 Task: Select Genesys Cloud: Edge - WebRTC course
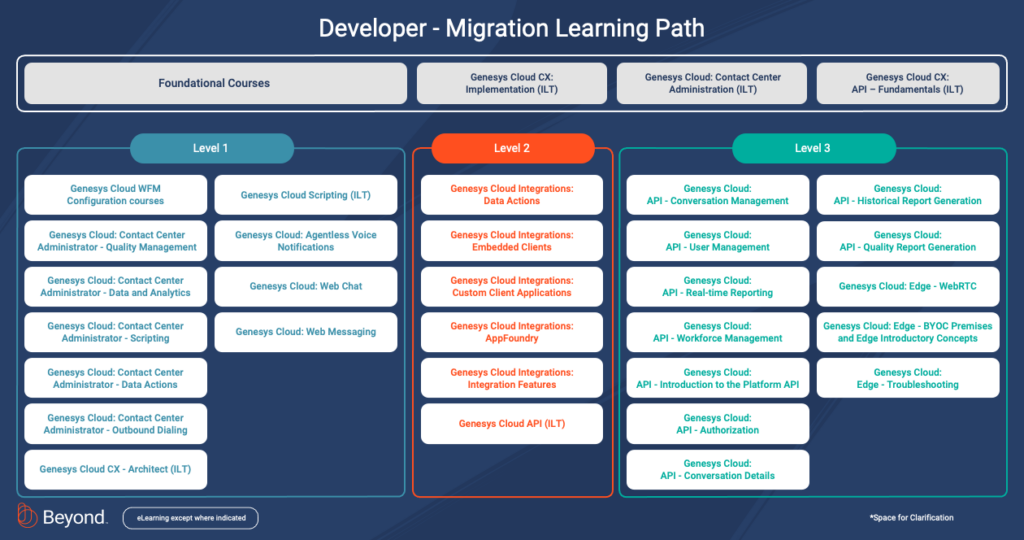pyautogui.click(x=908, y=286)
